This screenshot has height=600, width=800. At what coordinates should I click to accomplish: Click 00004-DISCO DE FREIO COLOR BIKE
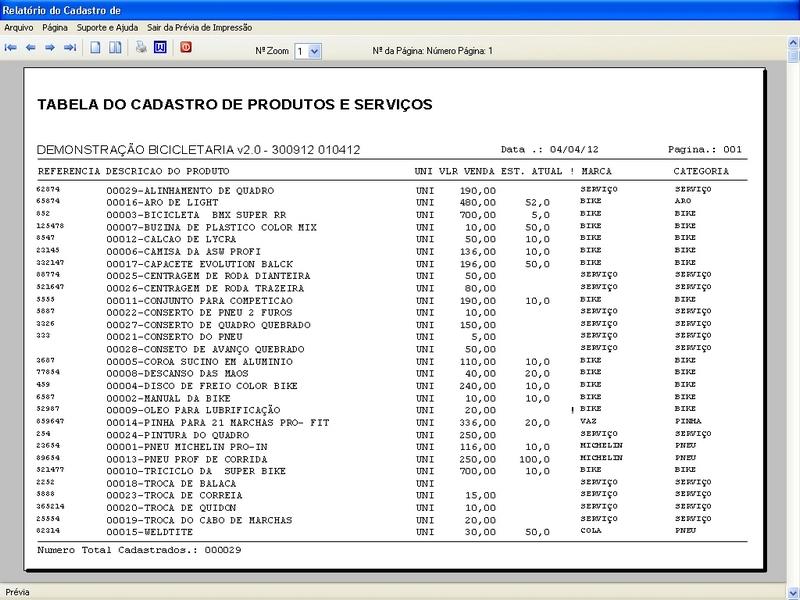pyautogui.click(x=202, y=386)
